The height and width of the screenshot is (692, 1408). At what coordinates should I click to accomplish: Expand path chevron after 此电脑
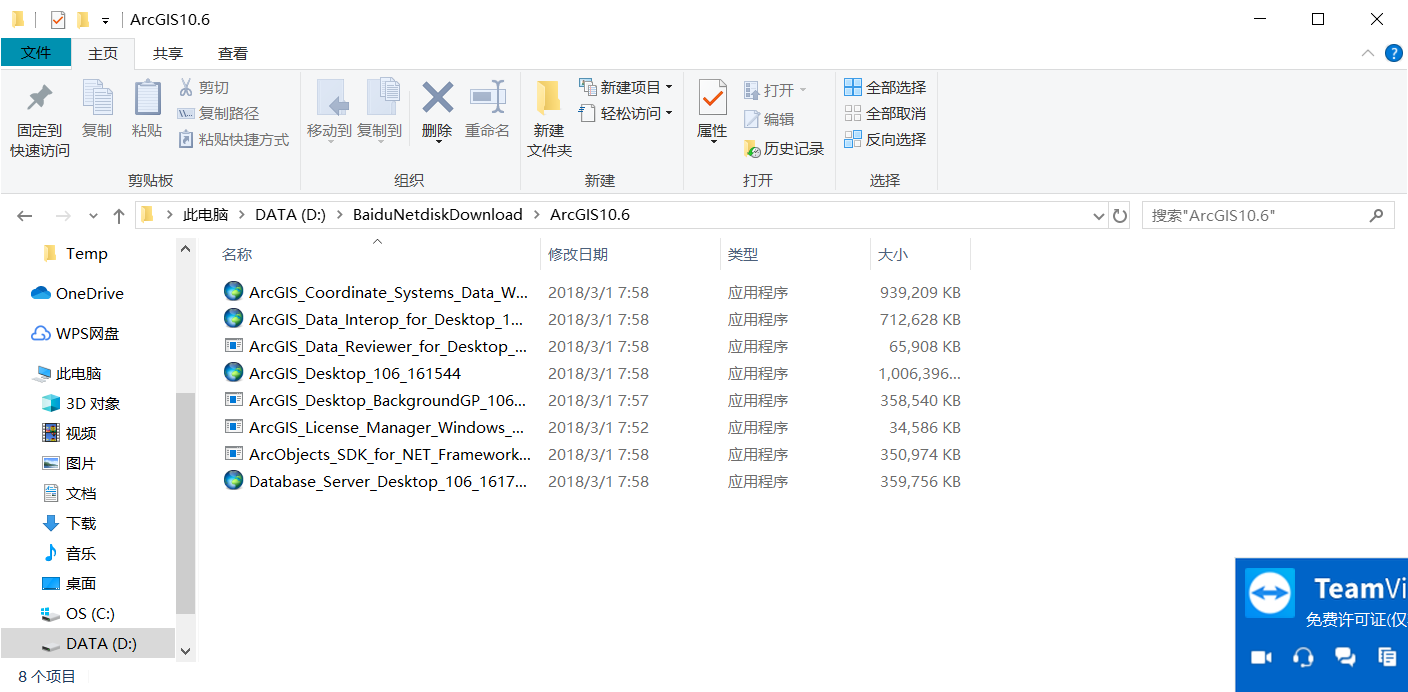(x=241, y=215)
